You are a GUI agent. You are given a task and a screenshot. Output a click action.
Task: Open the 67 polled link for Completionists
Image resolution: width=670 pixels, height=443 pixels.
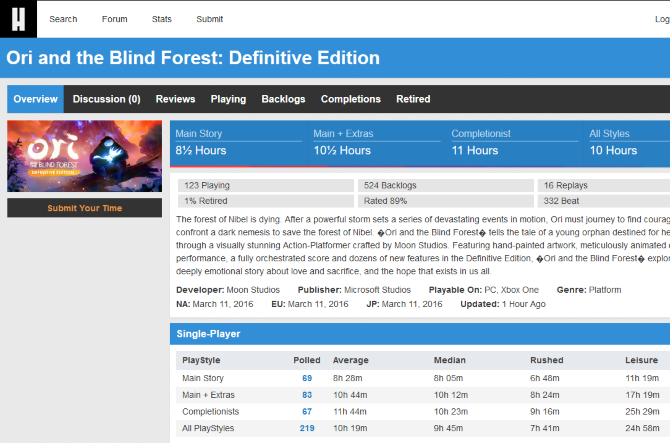click(307, 412)
